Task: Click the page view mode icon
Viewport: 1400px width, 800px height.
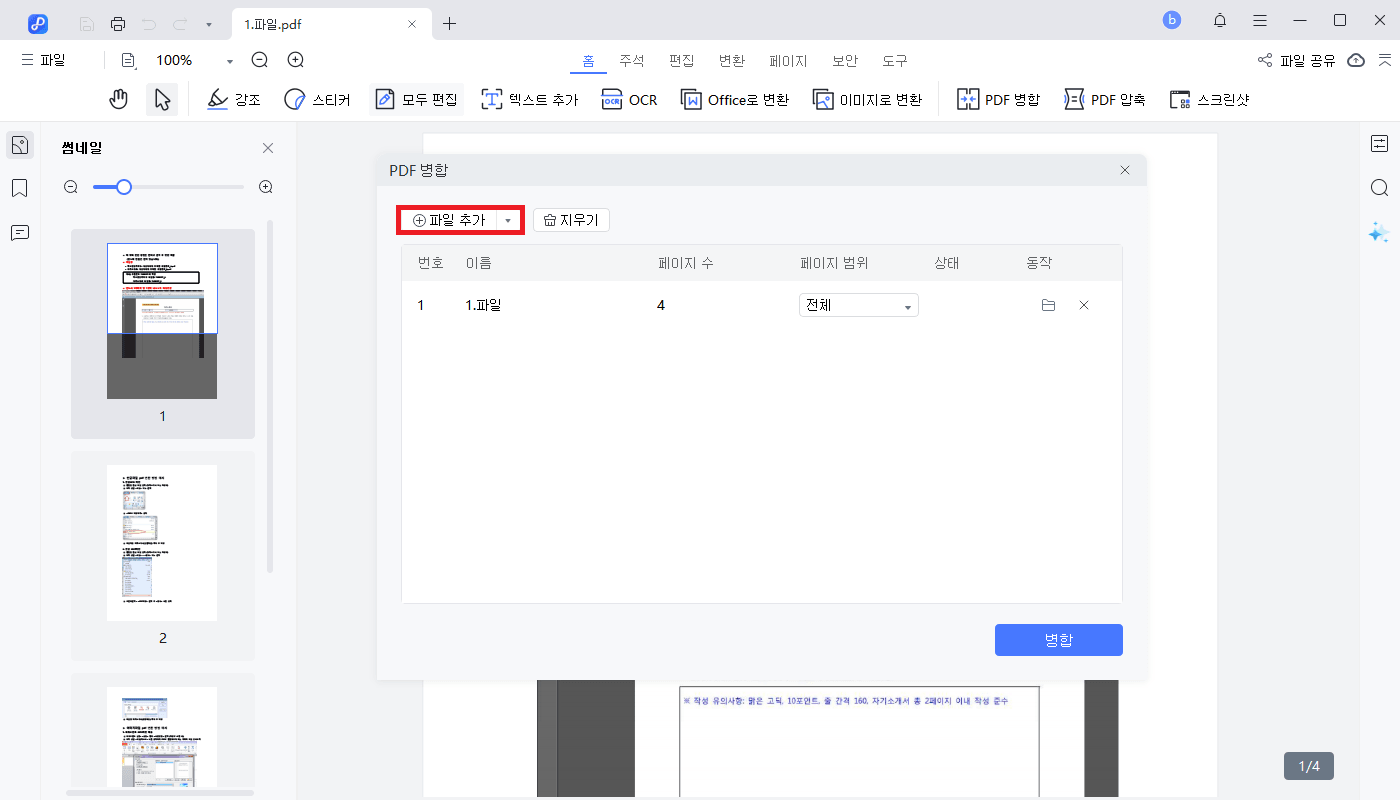Action: click(129, 60)
